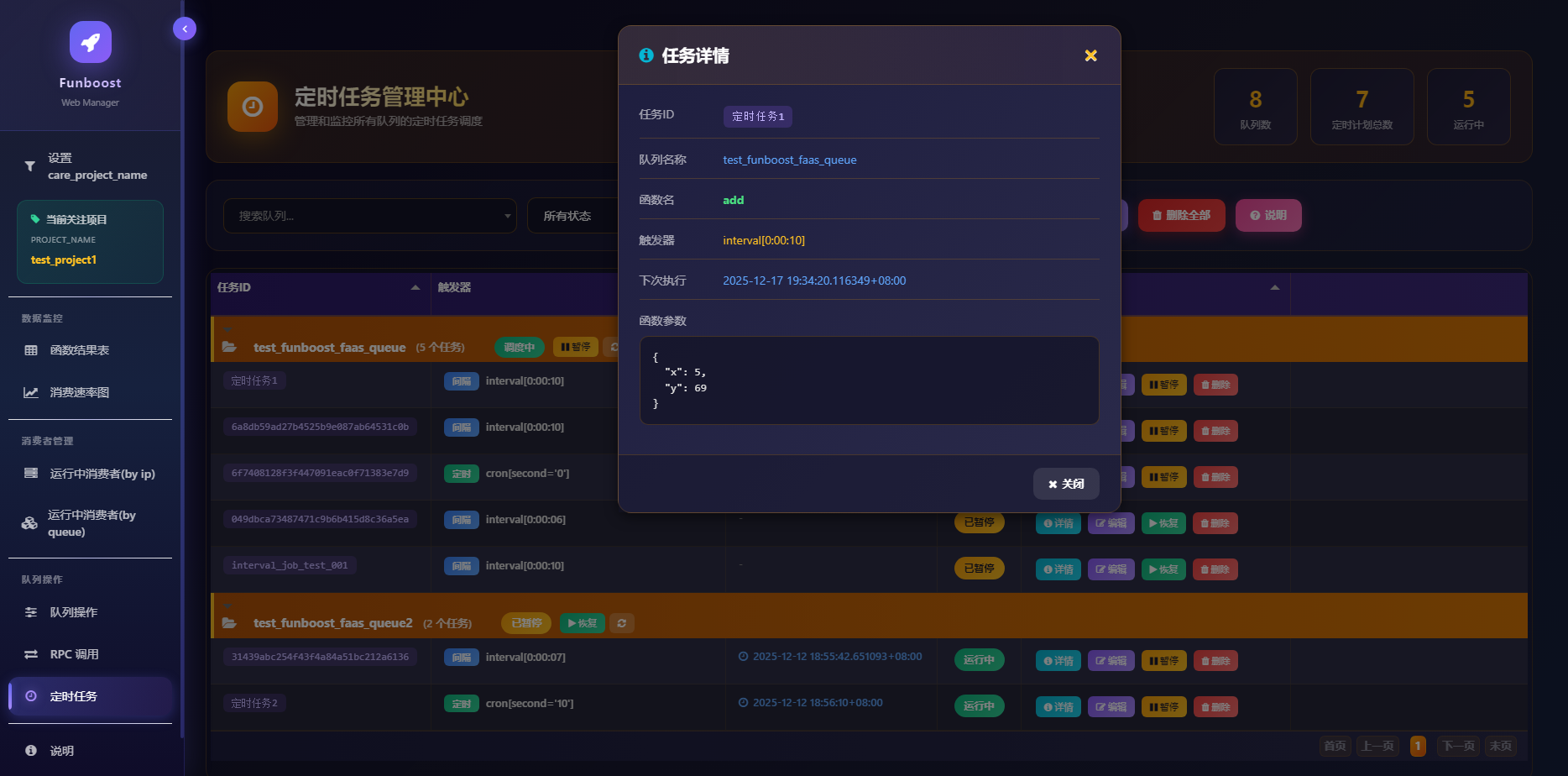Go to 下一页 next page
The height and width of the screenshot is (776, 1568).
click(1459, 746)
